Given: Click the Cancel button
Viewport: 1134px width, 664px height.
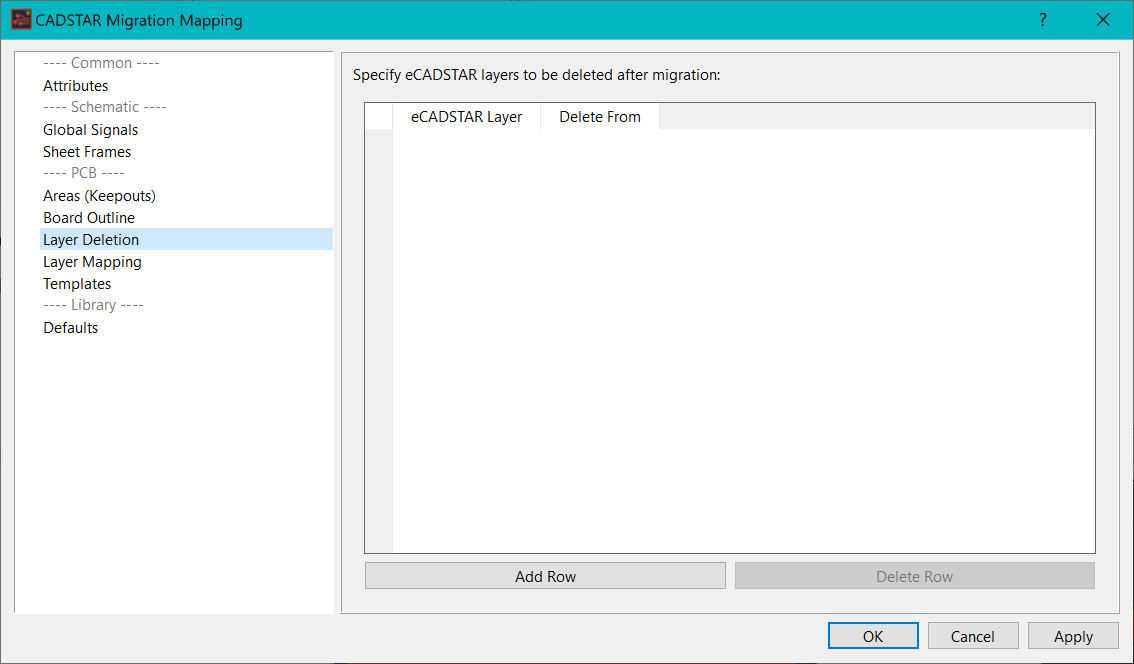Looking at the screenshot, I should [973, 637].
